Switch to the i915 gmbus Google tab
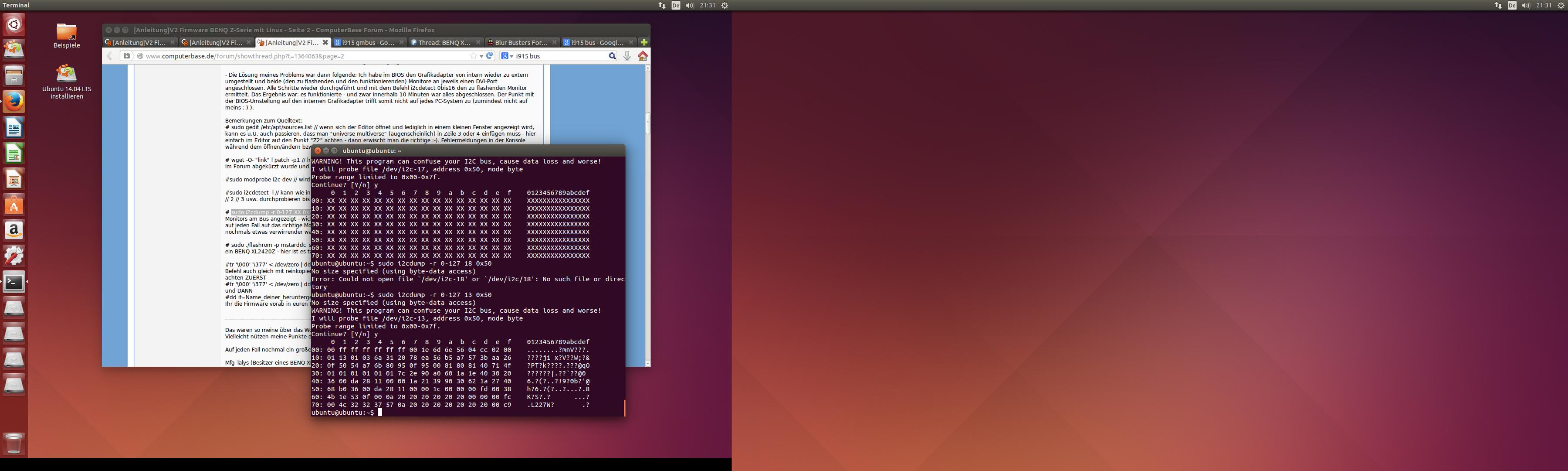Viewport: 1568px width, 471px height. (367, 43)
